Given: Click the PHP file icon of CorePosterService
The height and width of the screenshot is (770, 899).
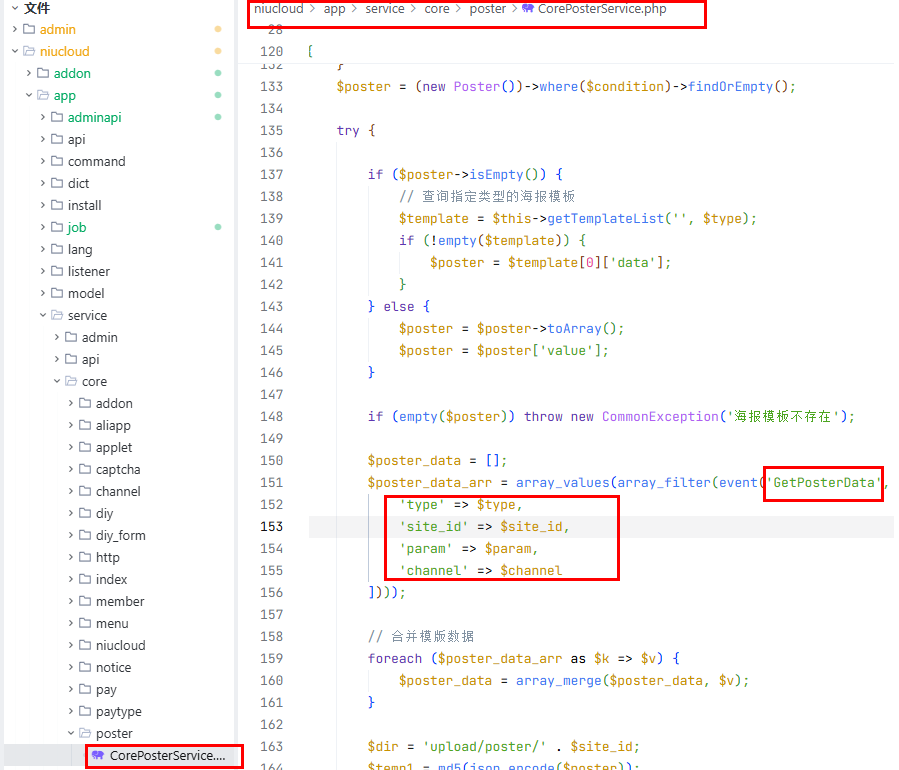Looking at the screenshot, I should point(98,756).
